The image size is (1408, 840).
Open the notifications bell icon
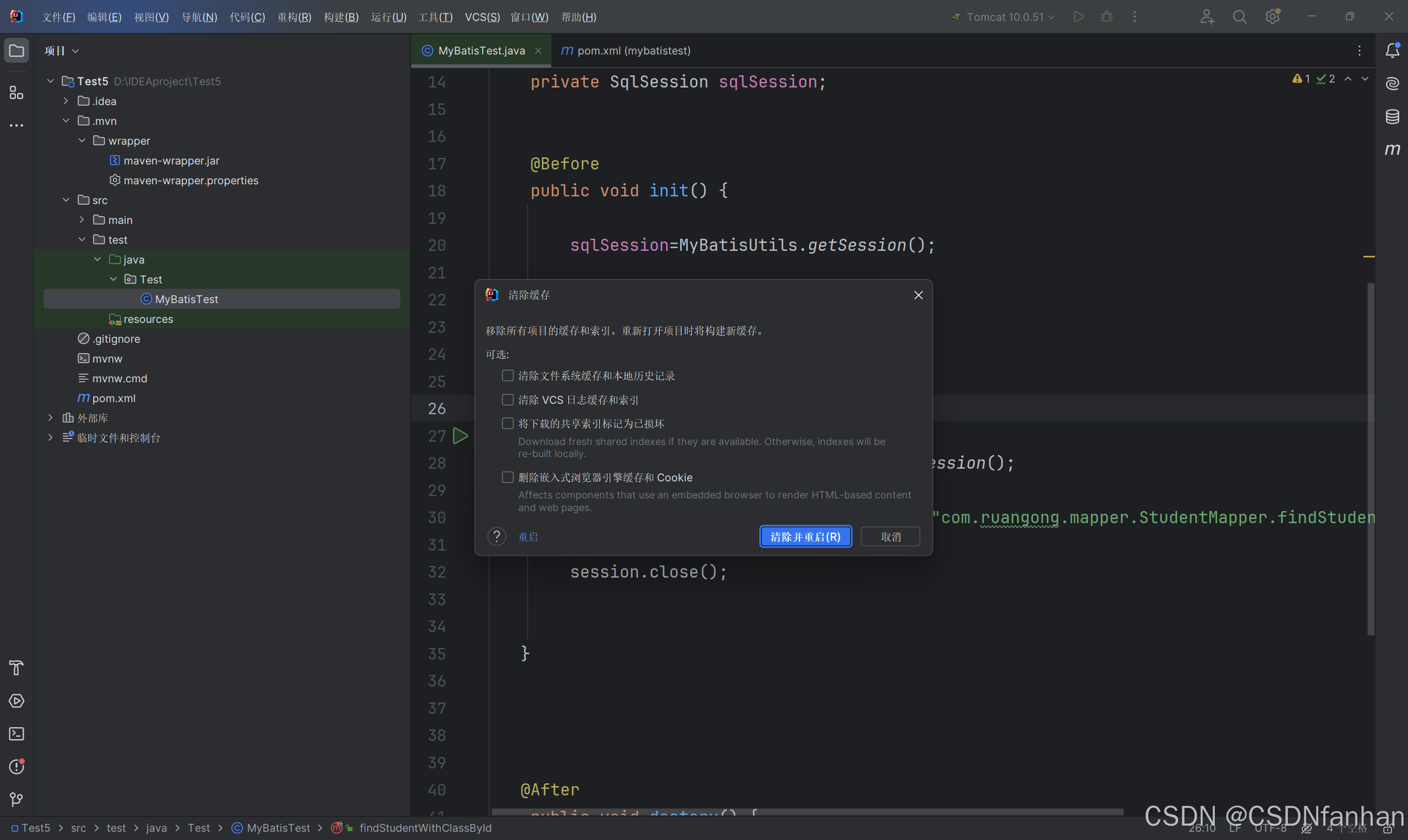point(1391,51)
